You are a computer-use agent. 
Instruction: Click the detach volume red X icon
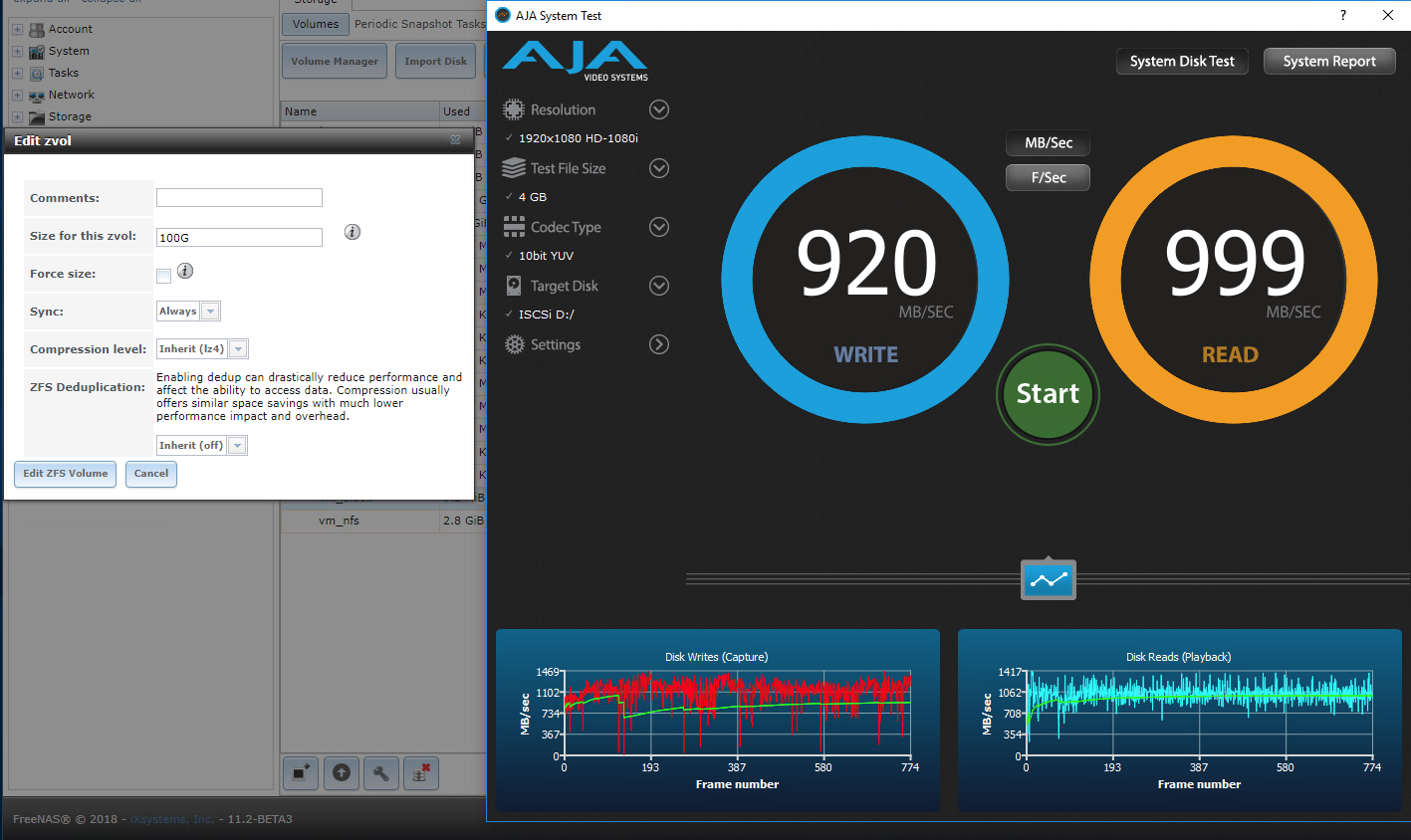point(421,772)
